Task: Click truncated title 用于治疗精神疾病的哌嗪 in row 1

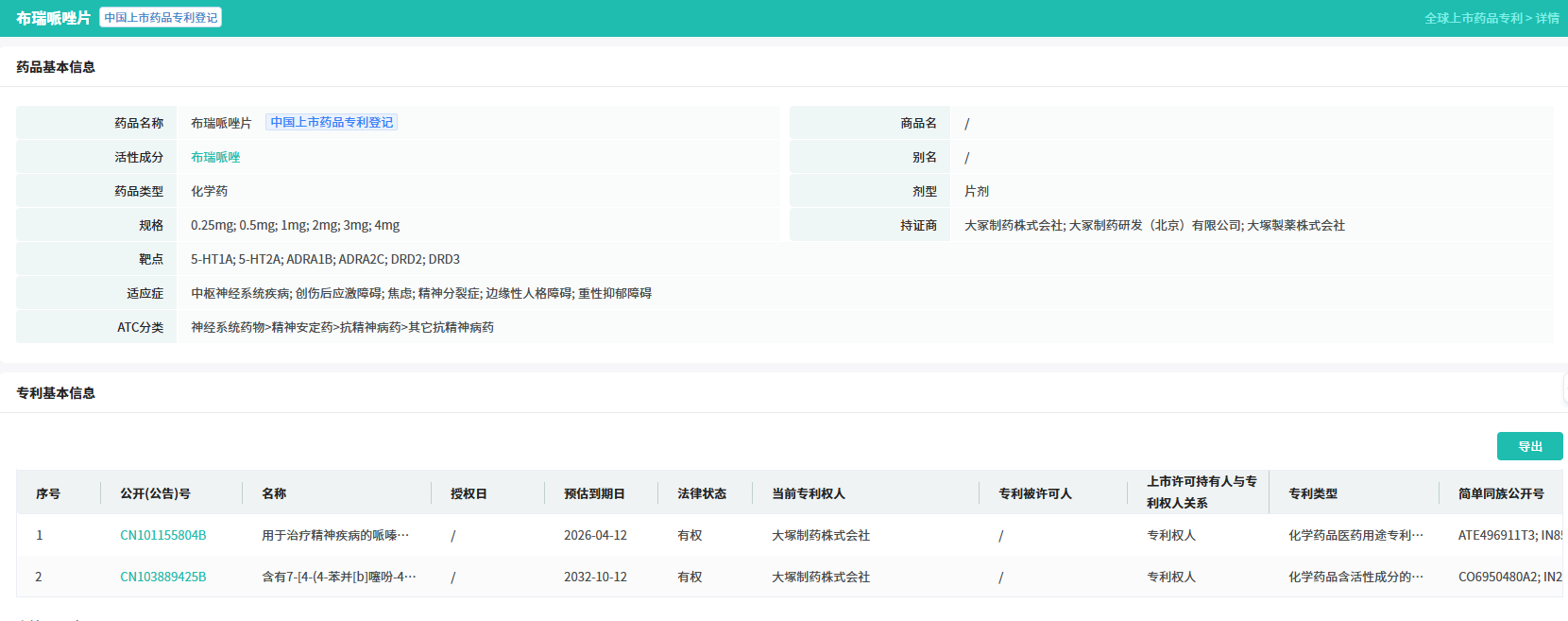Action: point(335,535)
